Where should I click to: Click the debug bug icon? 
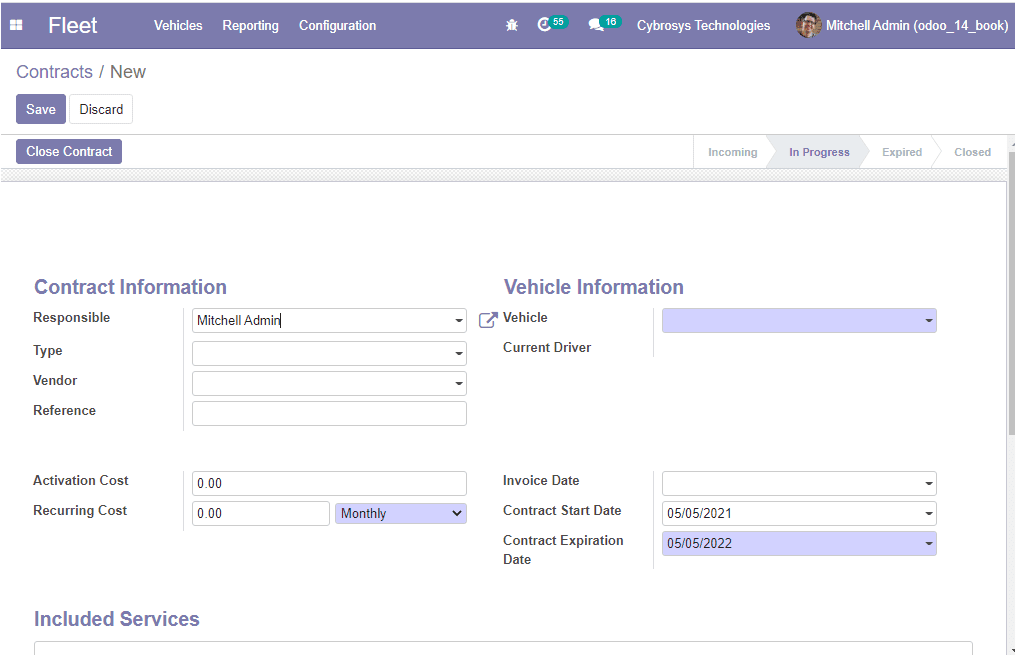[511, 25]
